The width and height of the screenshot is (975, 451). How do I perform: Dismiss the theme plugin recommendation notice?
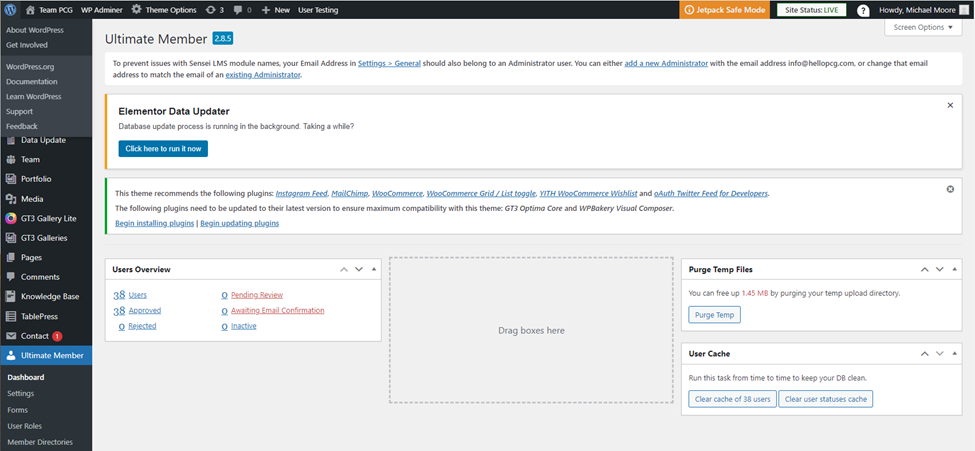950,189
